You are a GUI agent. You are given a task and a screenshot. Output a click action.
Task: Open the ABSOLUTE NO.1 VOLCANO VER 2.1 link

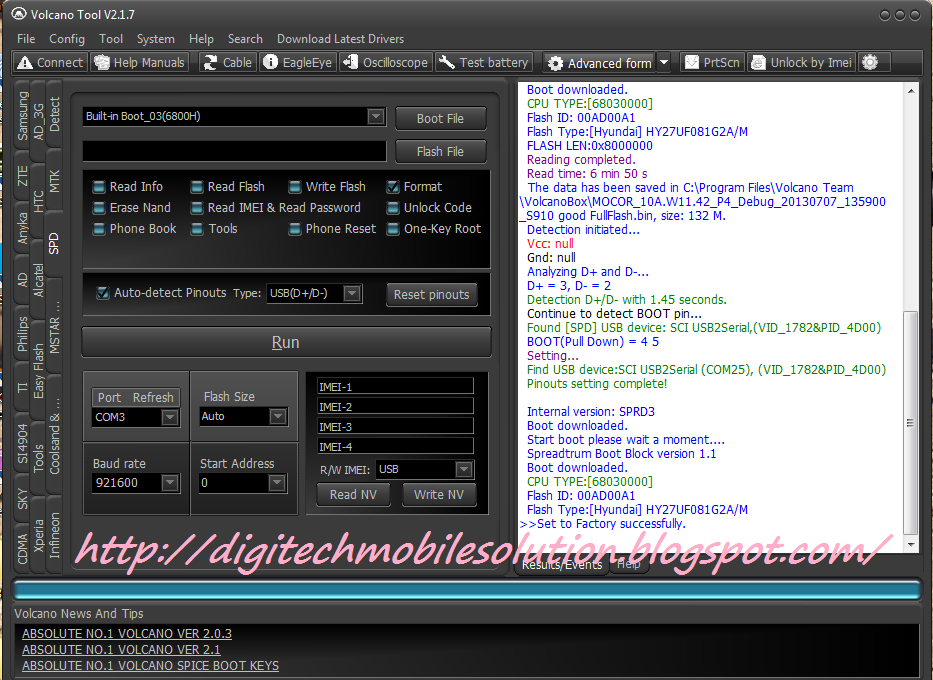[120, 649]
